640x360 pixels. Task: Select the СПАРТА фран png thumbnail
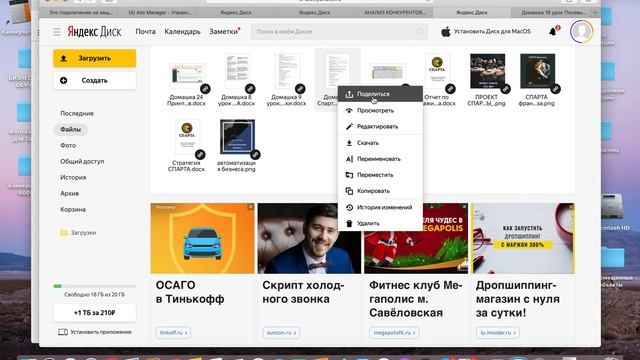click(537, 71)
